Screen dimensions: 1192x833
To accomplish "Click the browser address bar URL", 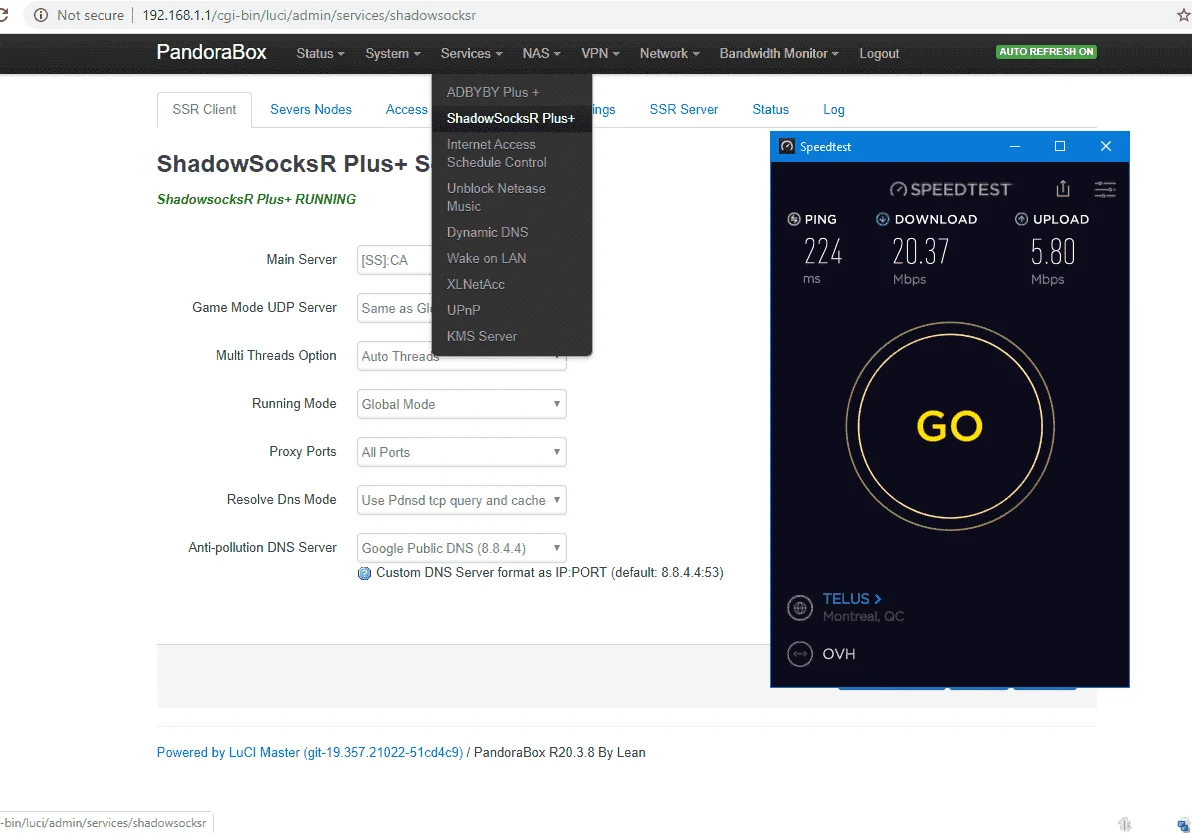I will 309,15.
